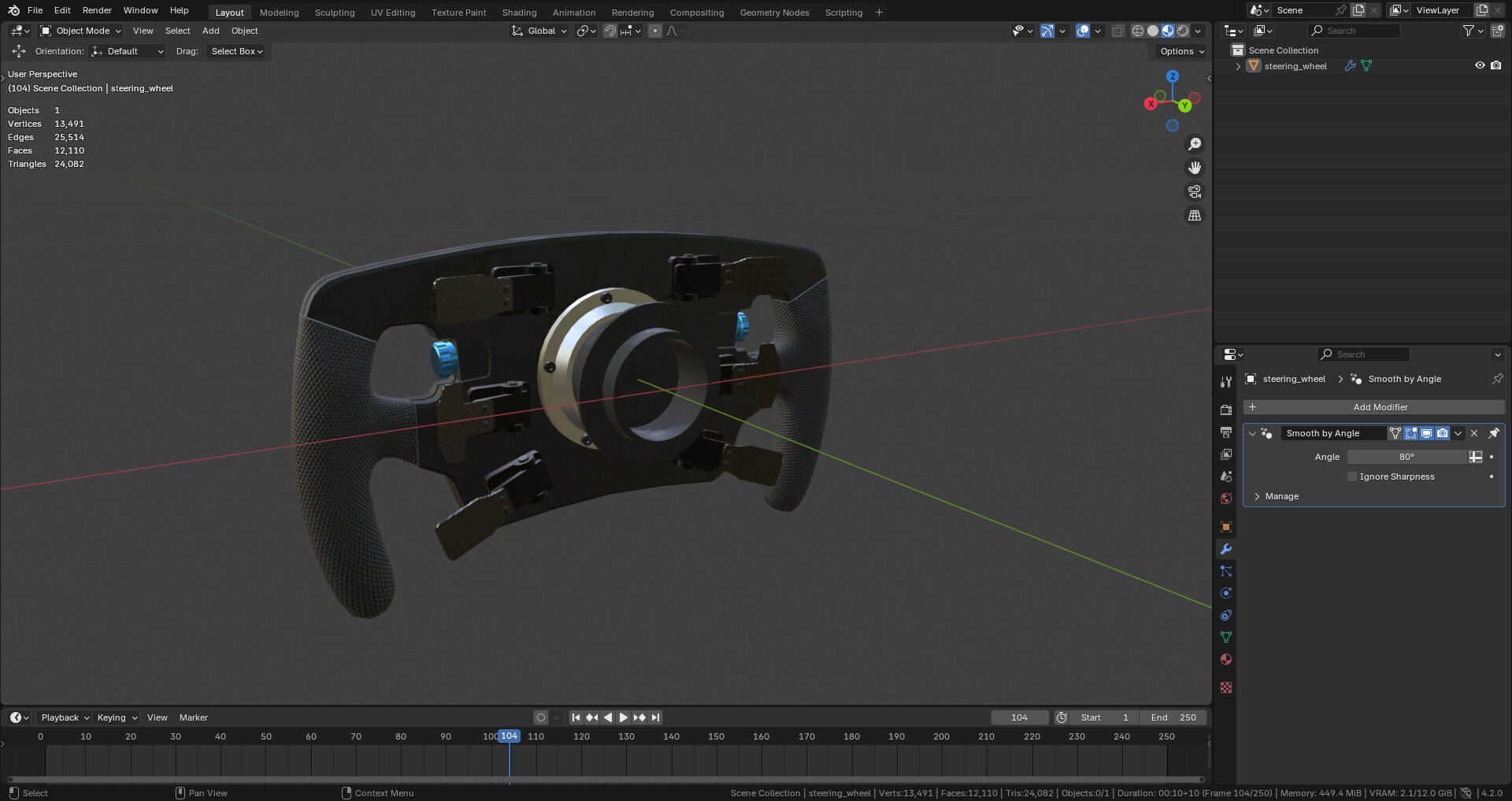Select wireframe viewport shading

(1138, 31)
